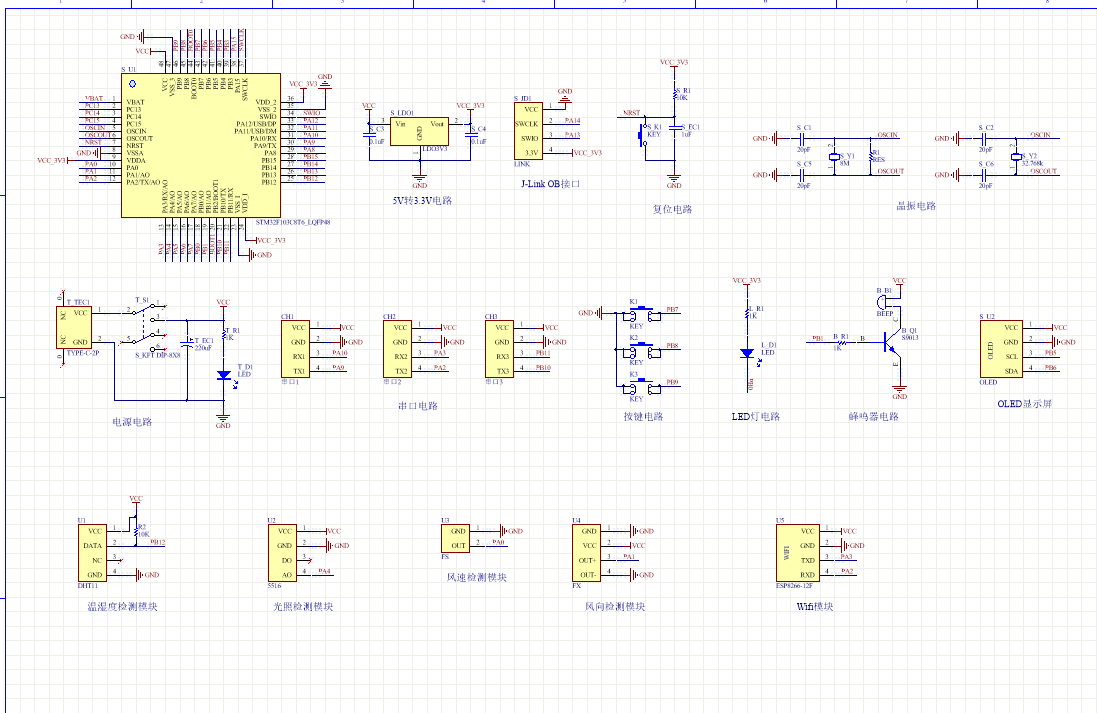Viewport: 1097px width, 713px height.
Task: Select the S_C3 0.1uF input capacitor
Action: [371, 133]
